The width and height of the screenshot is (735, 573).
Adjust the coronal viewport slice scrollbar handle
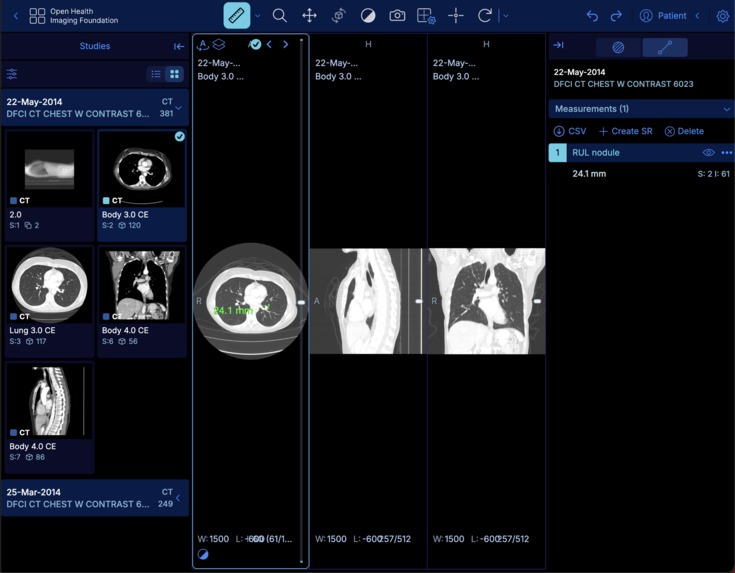[537, 301]
